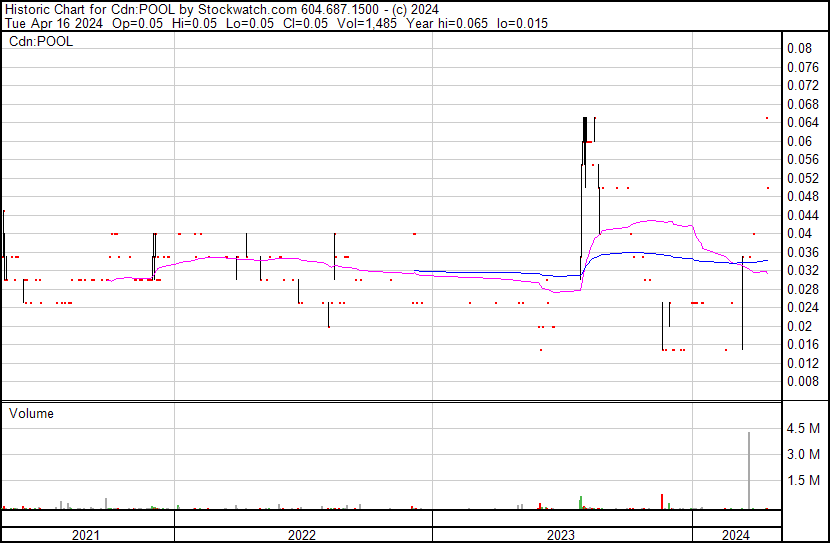This screenshot has height=543, width=830.
Task: Click the 0.024 price axis label
Action: click(802, 307)
